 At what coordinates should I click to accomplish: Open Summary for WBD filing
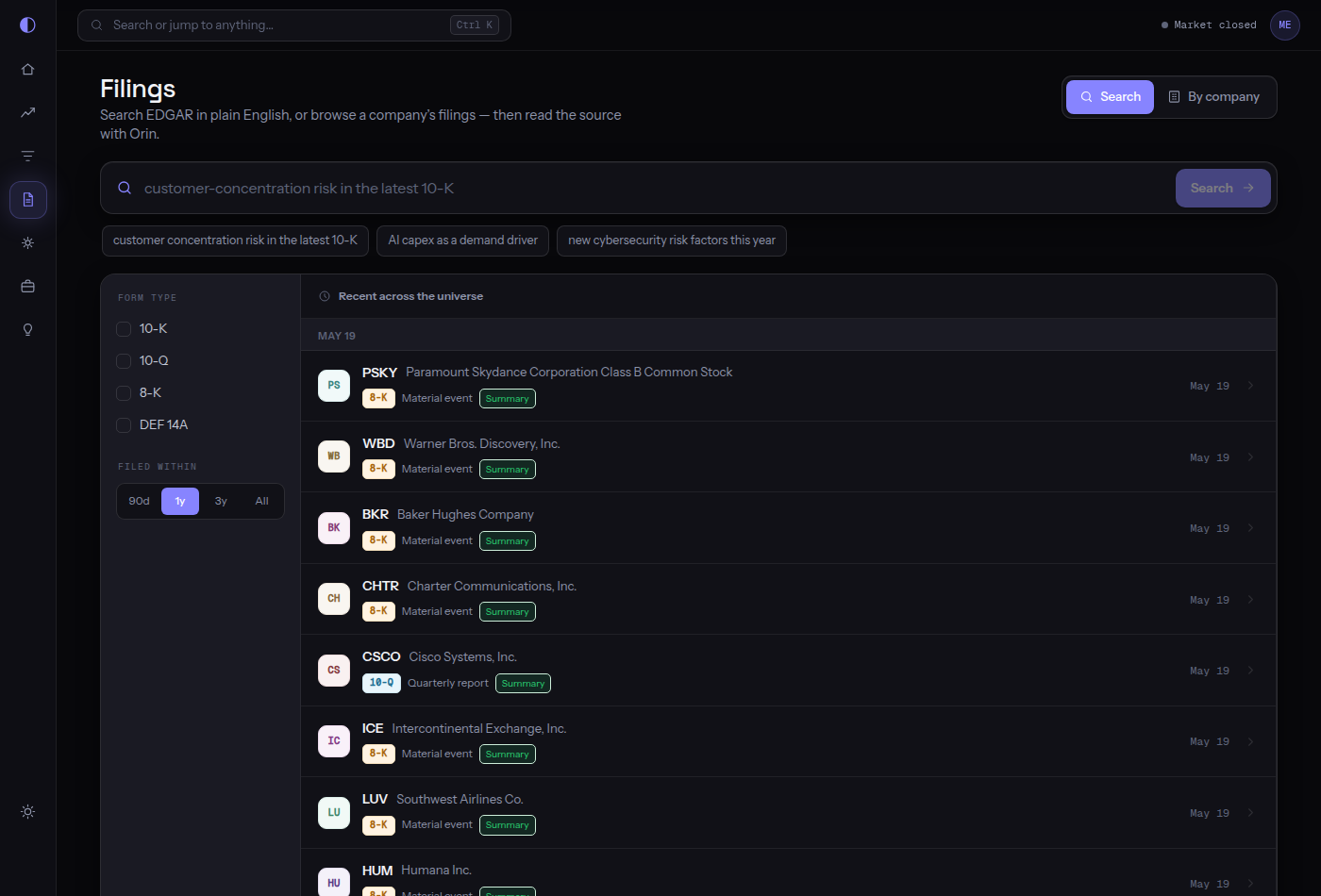tap(508, 470)
